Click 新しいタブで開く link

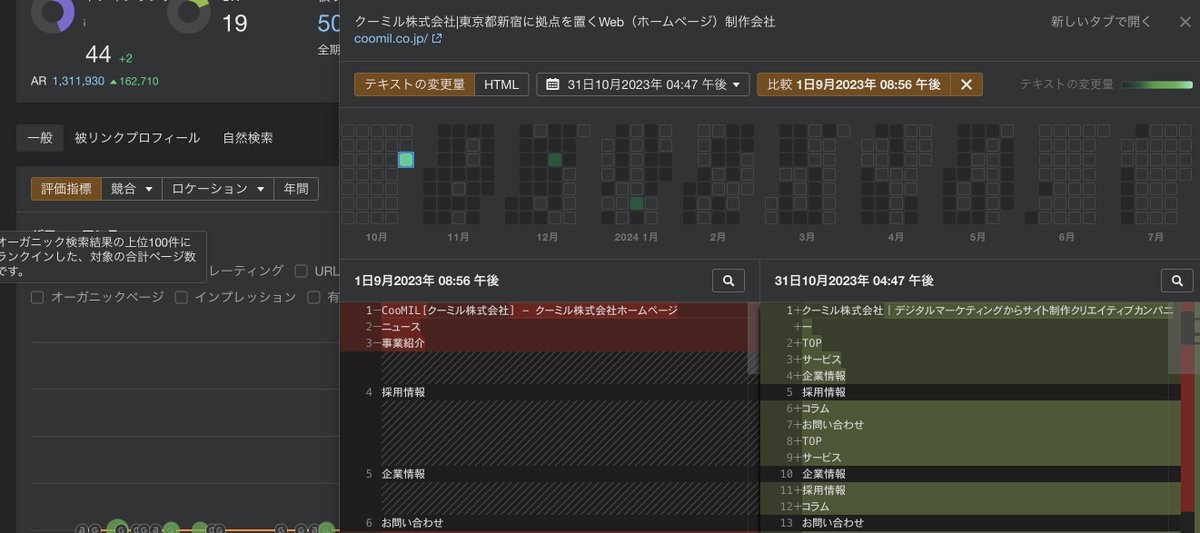pos(1101,22)
